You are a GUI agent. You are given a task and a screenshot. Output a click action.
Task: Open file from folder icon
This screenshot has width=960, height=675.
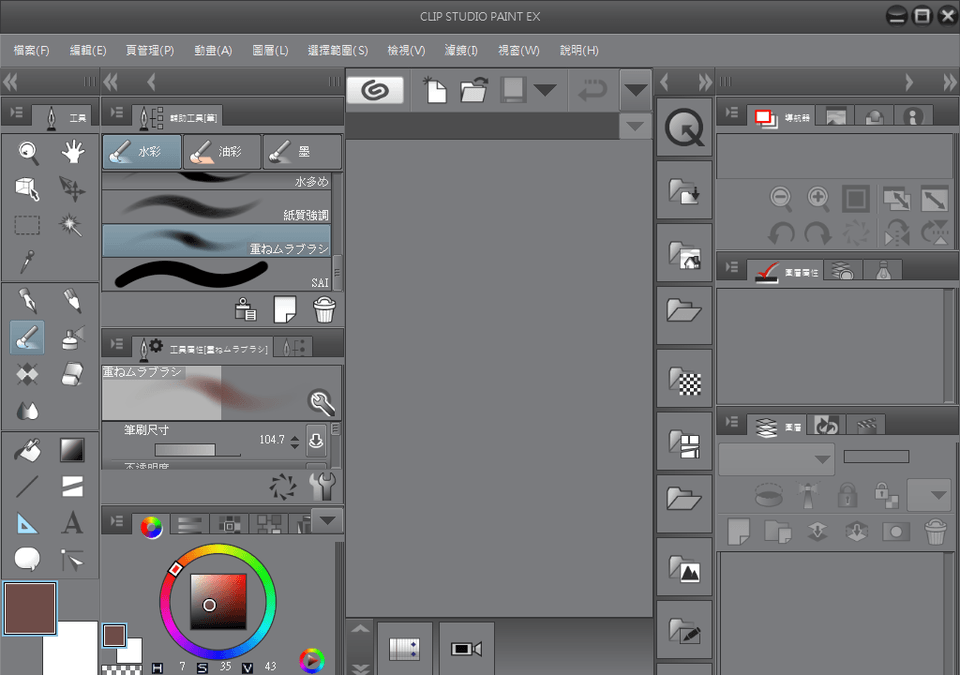(x=474, y=91)
